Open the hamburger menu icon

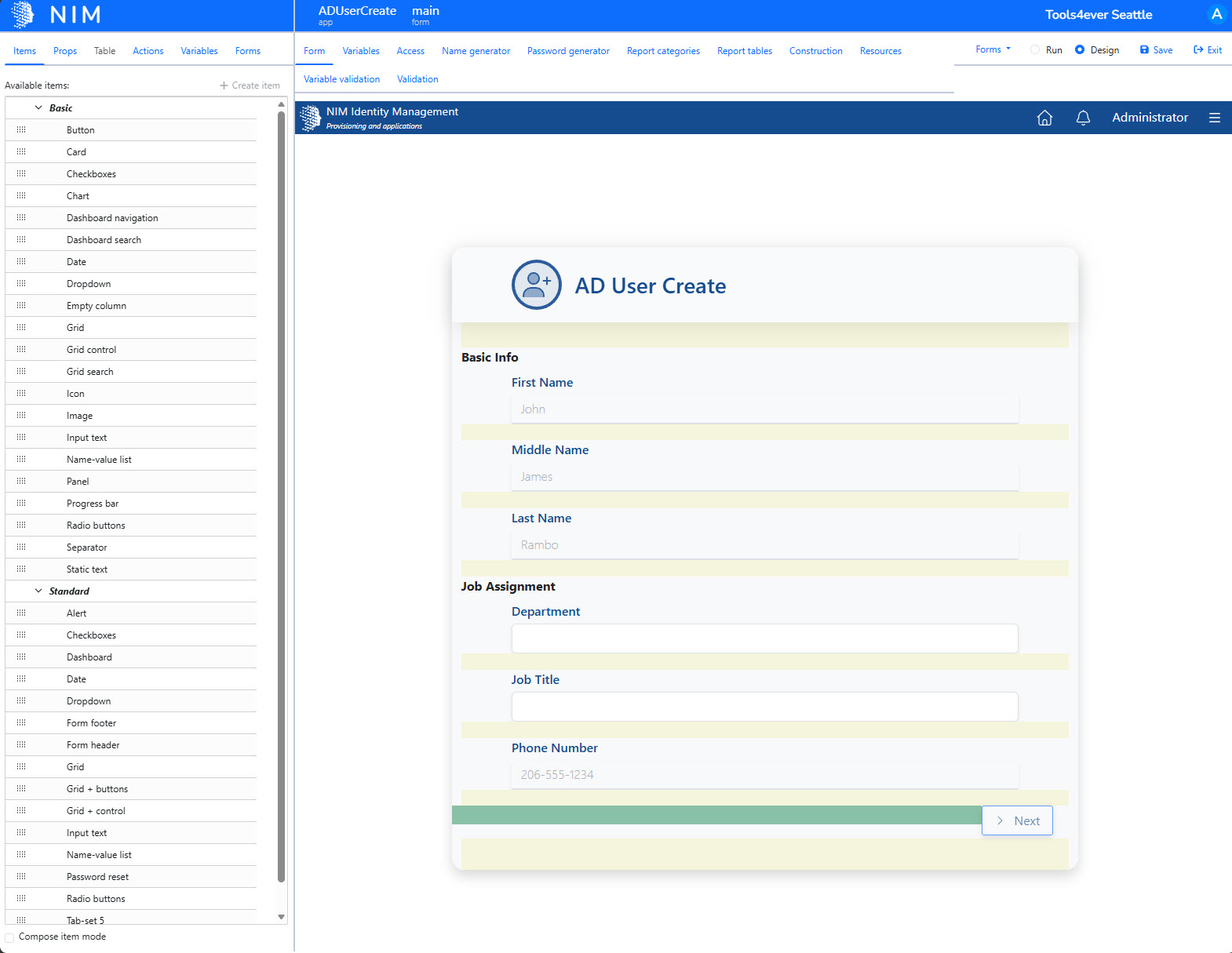coord(1215,118)
